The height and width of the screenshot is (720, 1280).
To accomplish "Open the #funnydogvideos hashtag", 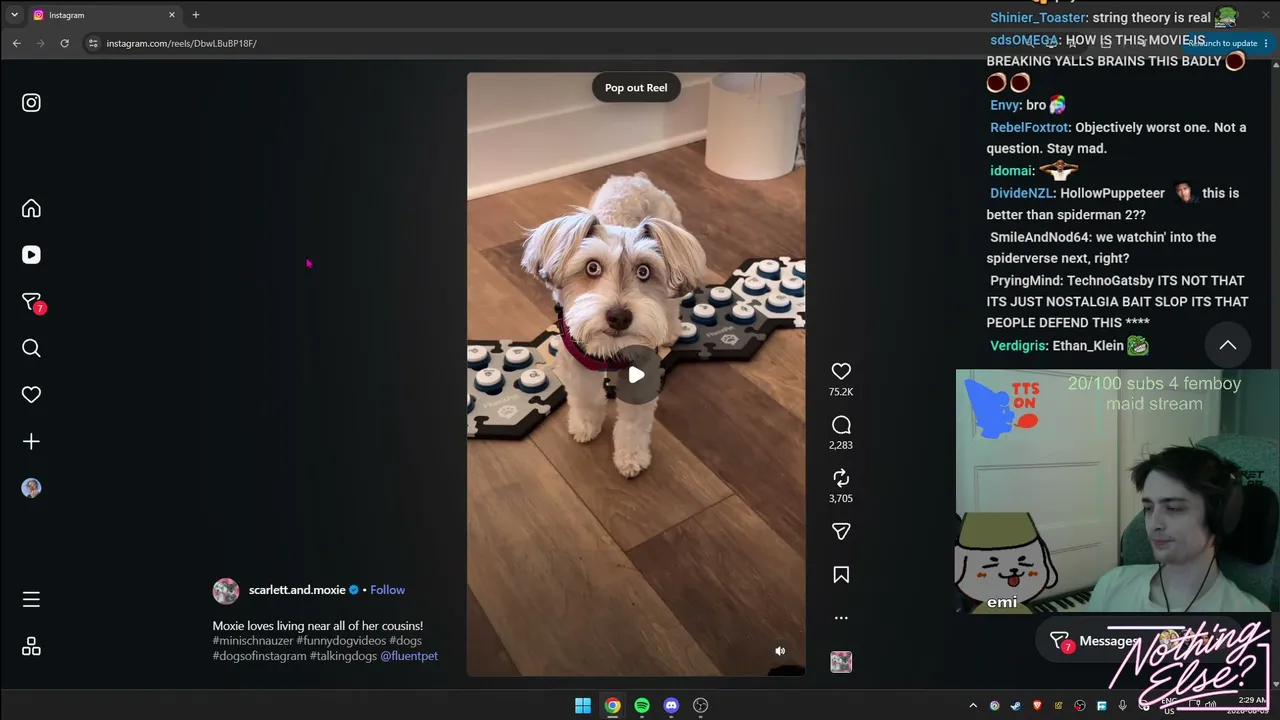I will pos(341,641).
